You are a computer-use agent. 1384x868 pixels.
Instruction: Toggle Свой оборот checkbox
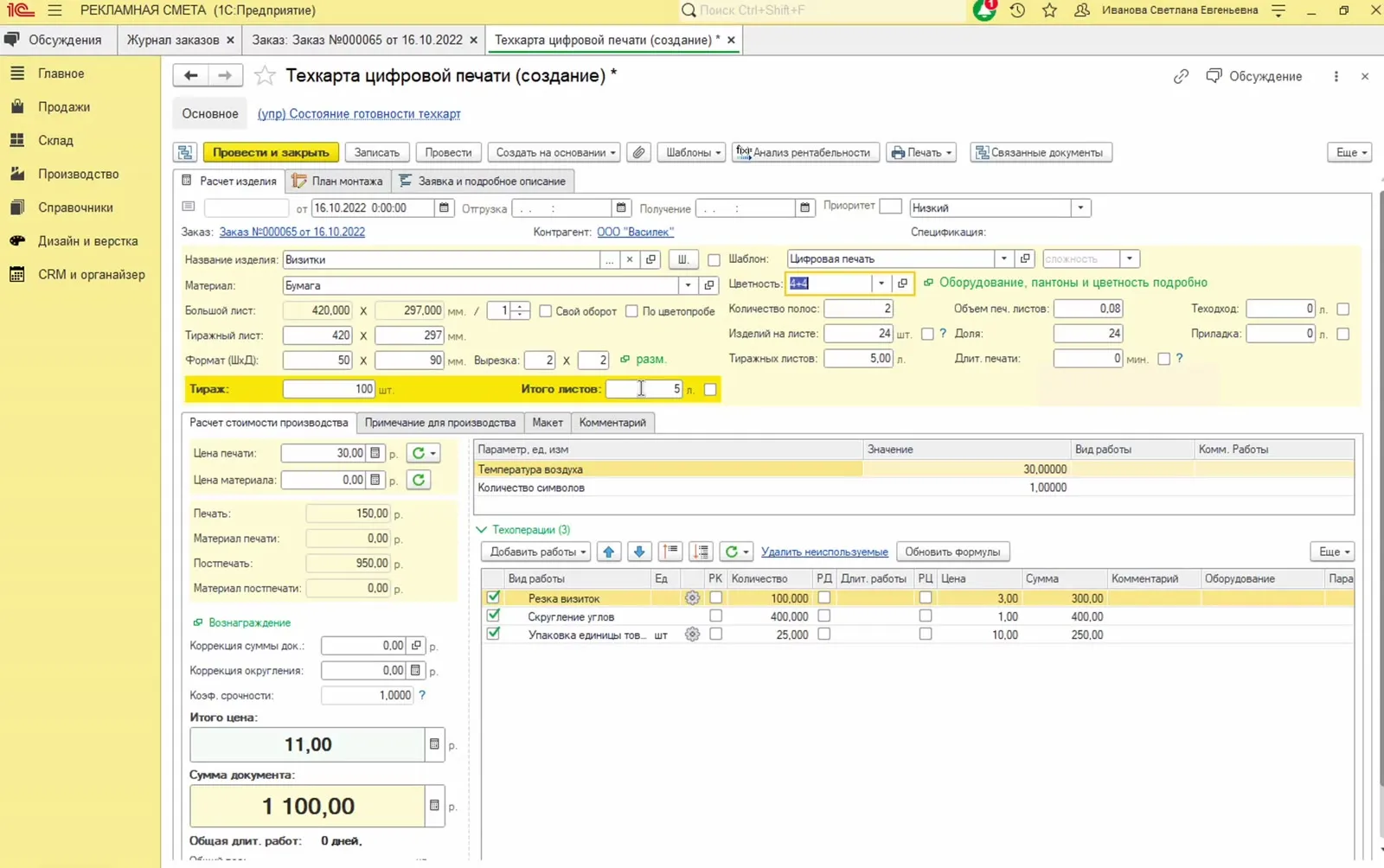(x=546, y=310)
